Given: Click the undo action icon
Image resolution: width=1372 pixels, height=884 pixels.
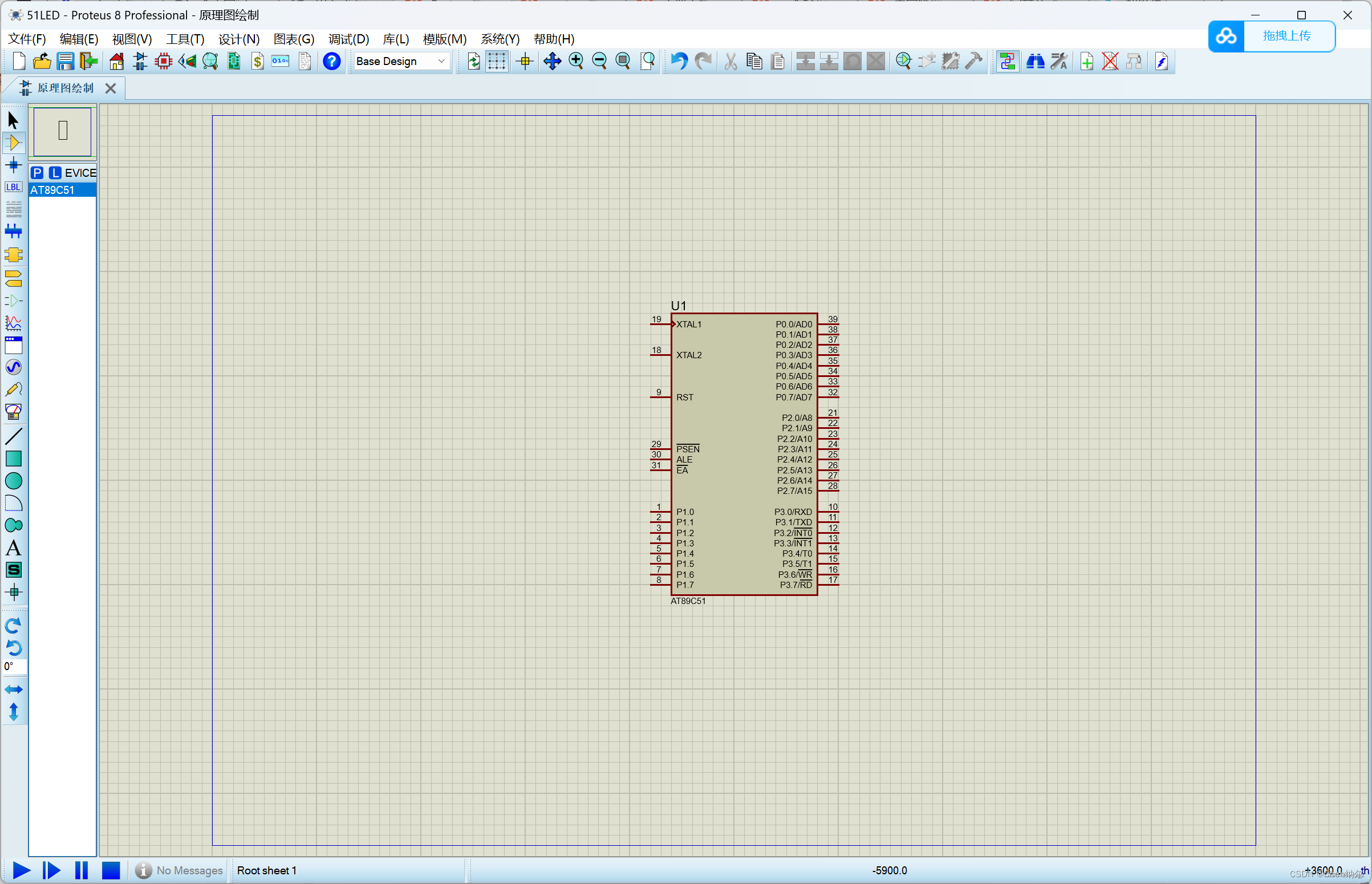Looking at the screenshot, I should point(679,63).
